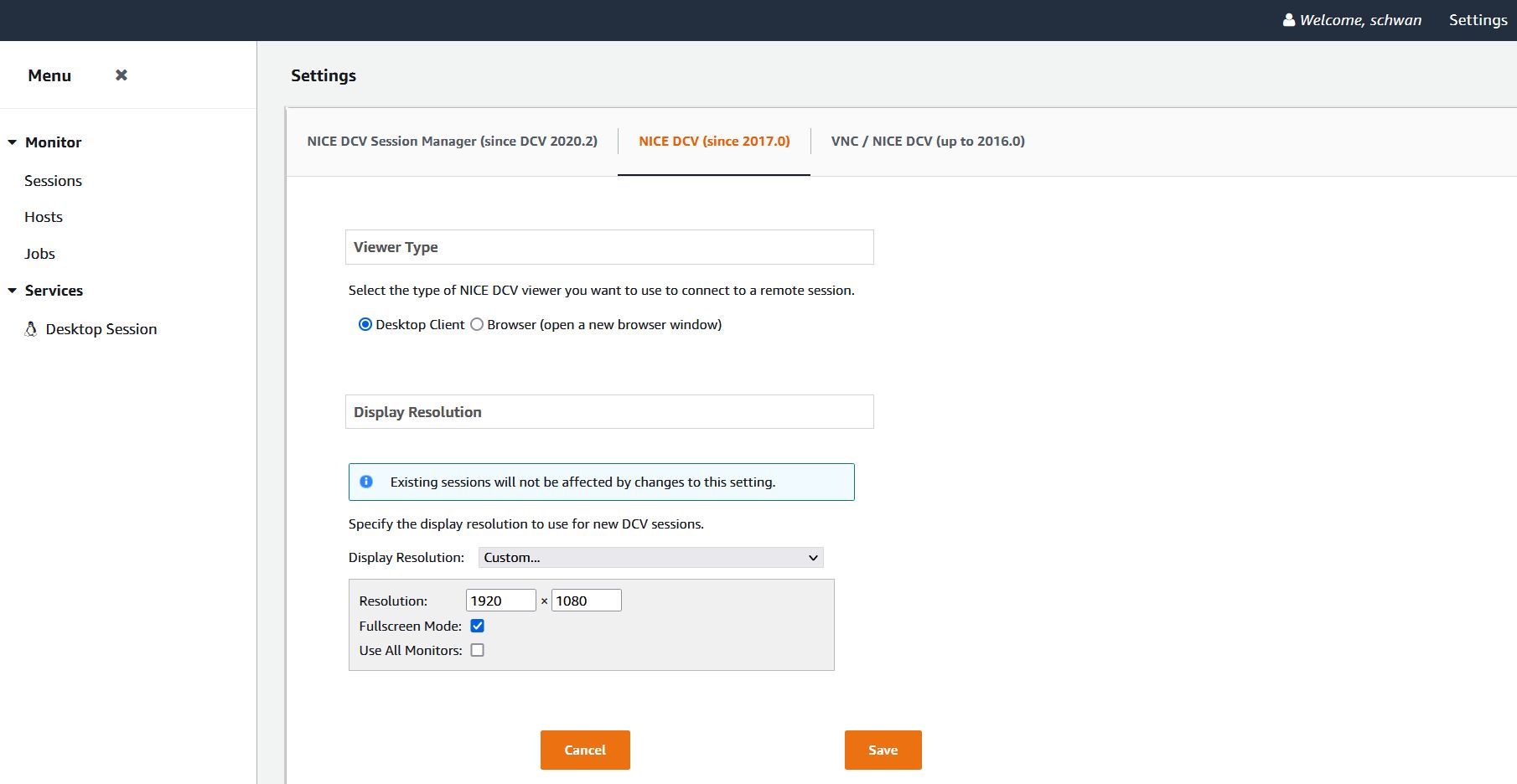
Task: Click the Cancel button
Action: click(584, 750)
